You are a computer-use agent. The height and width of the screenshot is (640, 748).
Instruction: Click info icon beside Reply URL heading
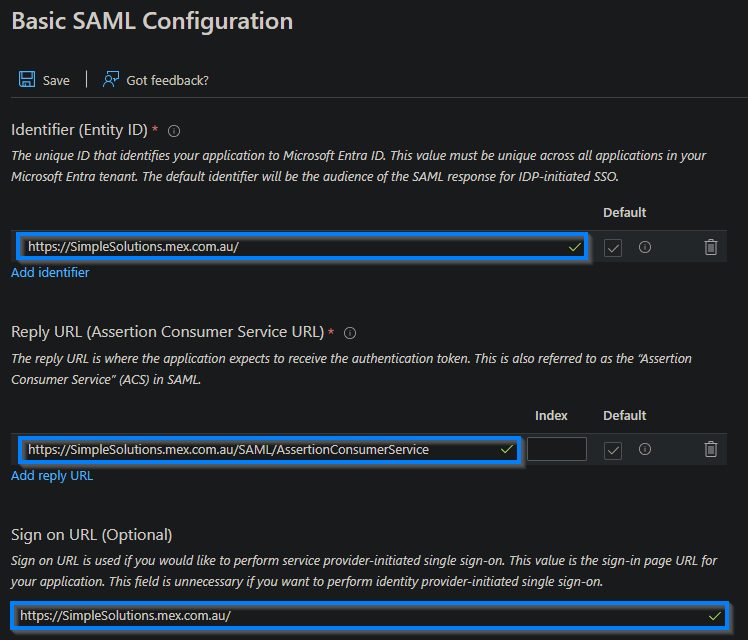(x=350, y=333)
